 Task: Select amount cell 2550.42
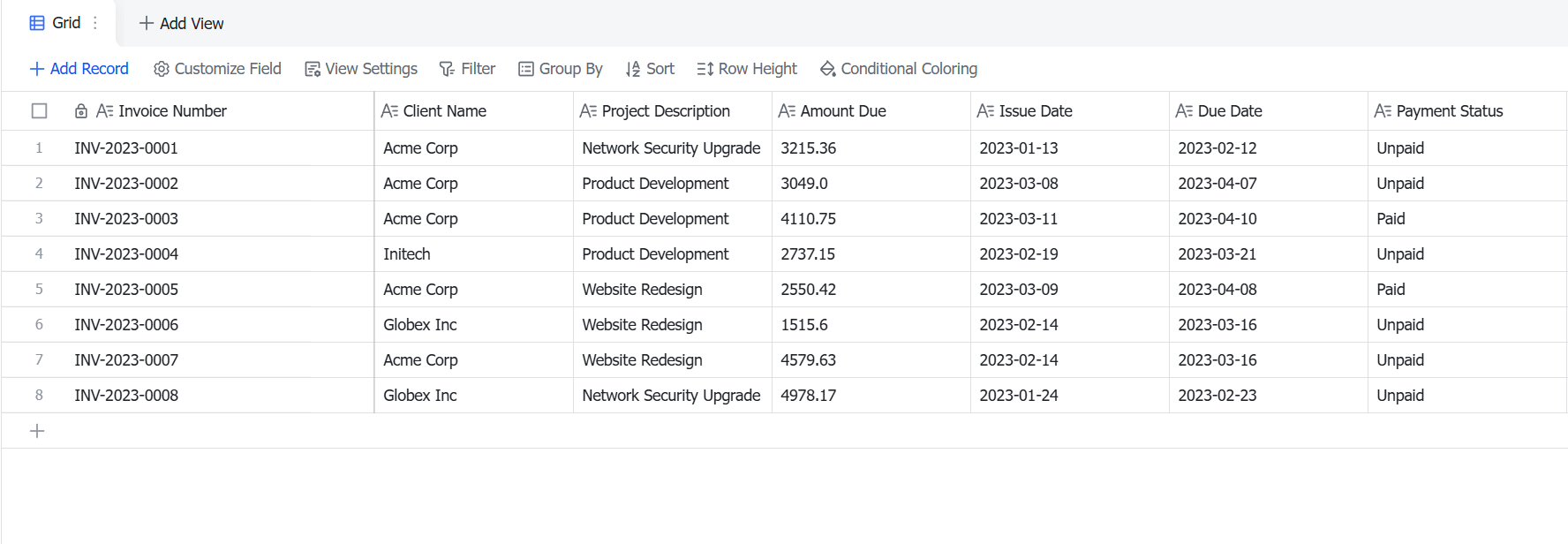pyautogui.click(x=871, y=290)
